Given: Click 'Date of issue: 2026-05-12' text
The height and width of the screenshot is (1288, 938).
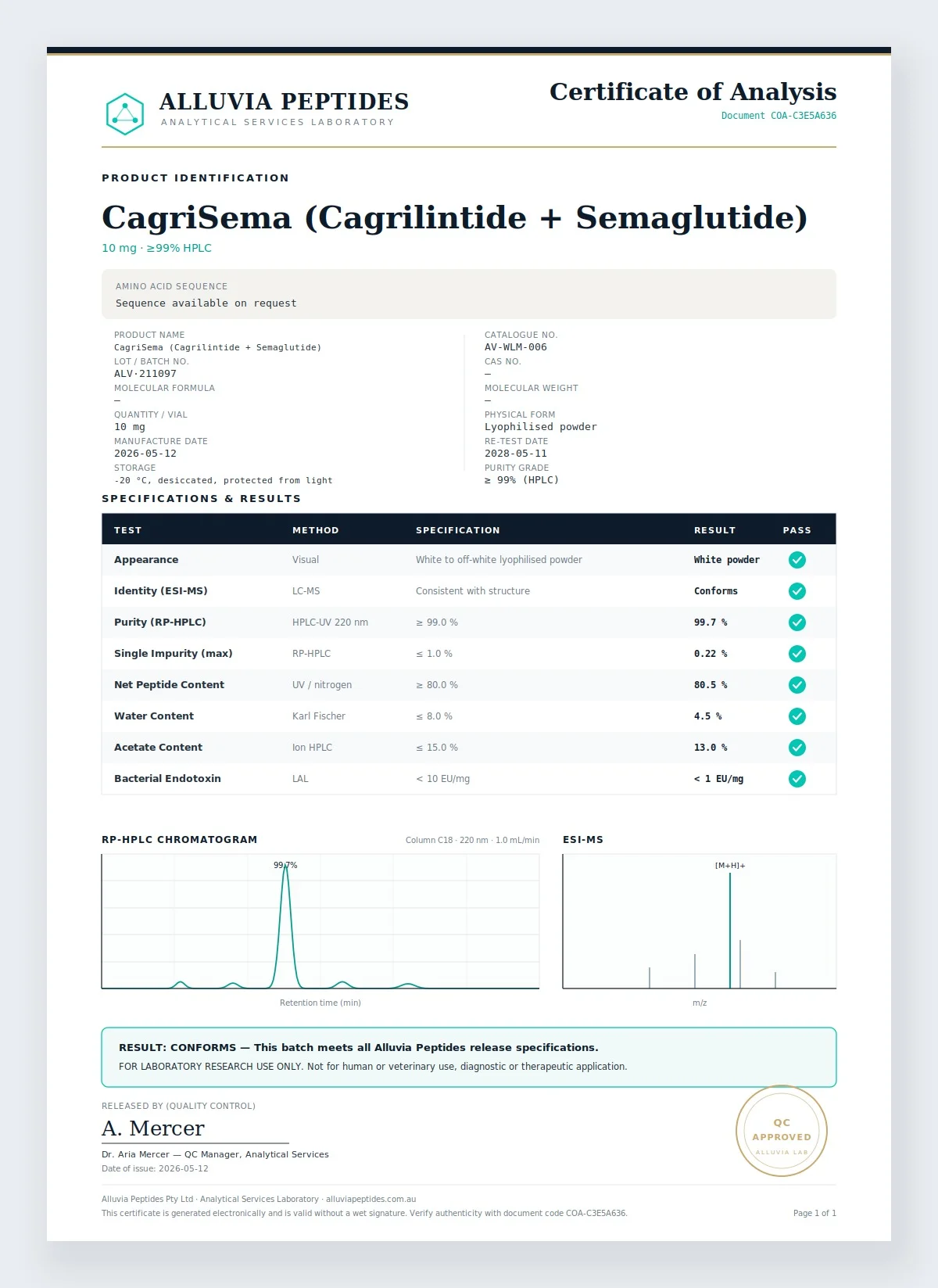Looking at the screenshot, I should [155, 1169].
